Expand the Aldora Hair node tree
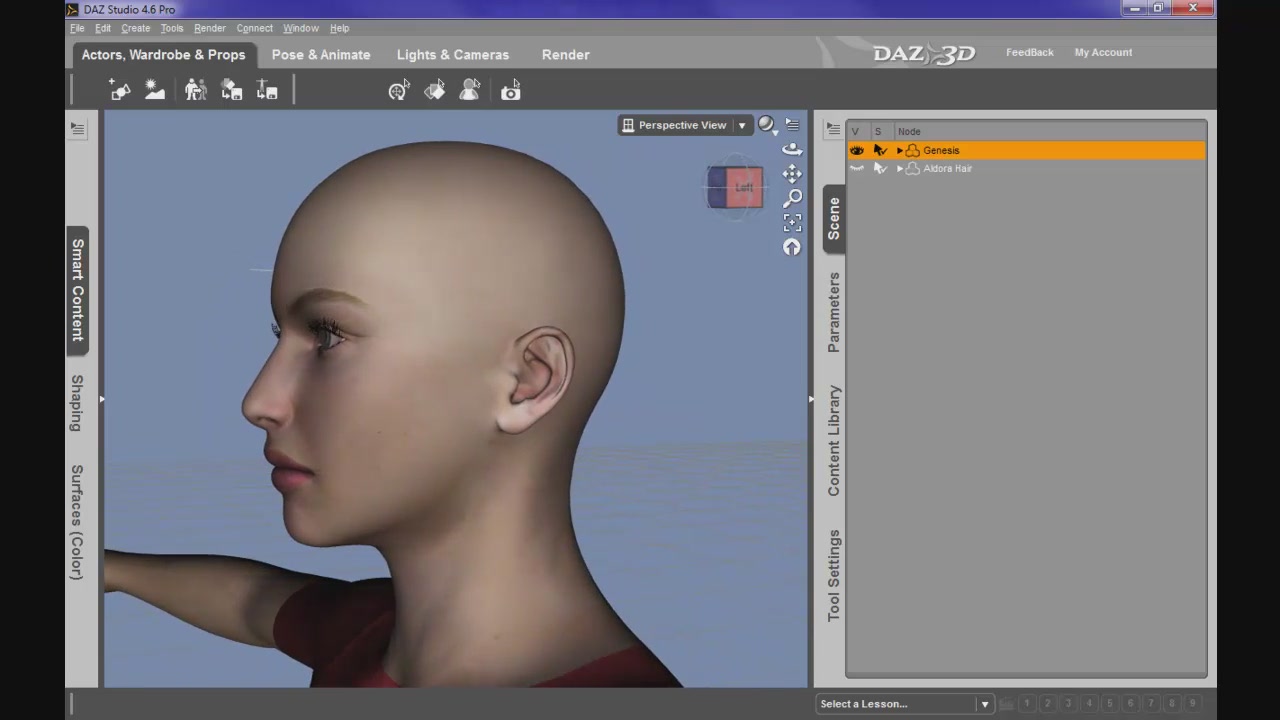 pyautogui.click(x=900, y=168)
